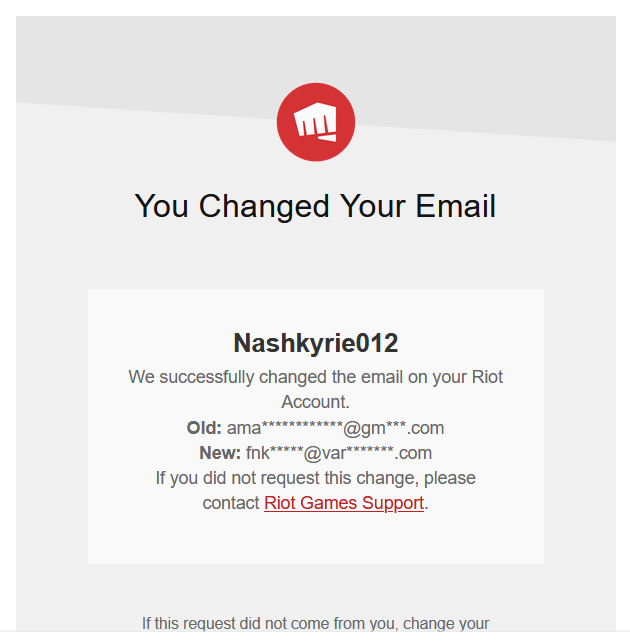
Task: Click the new masked fnk email address
Action: click(x=339, y=453)
